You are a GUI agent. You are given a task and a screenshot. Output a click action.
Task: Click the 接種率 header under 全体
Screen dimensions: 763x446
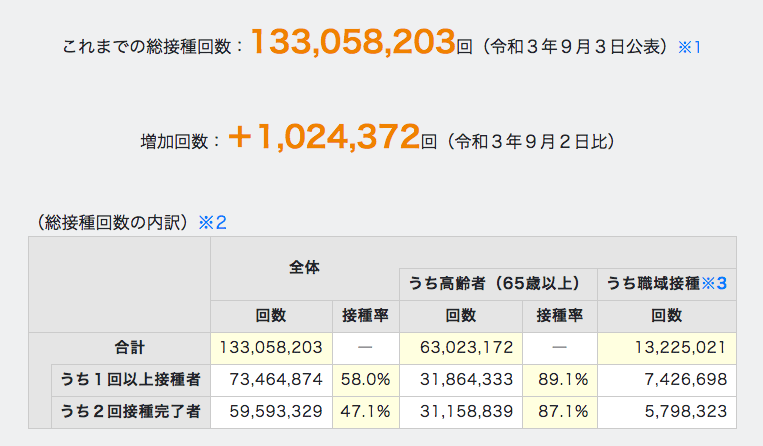coord(365,316)
